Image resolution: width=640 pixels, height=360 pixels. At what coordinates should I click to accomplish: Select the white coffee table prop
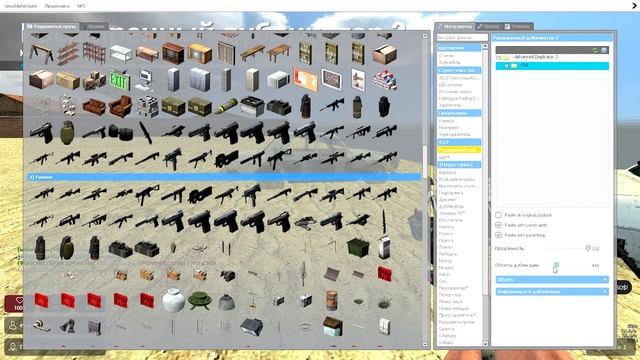pyautogui.click(x=121, y=53)
